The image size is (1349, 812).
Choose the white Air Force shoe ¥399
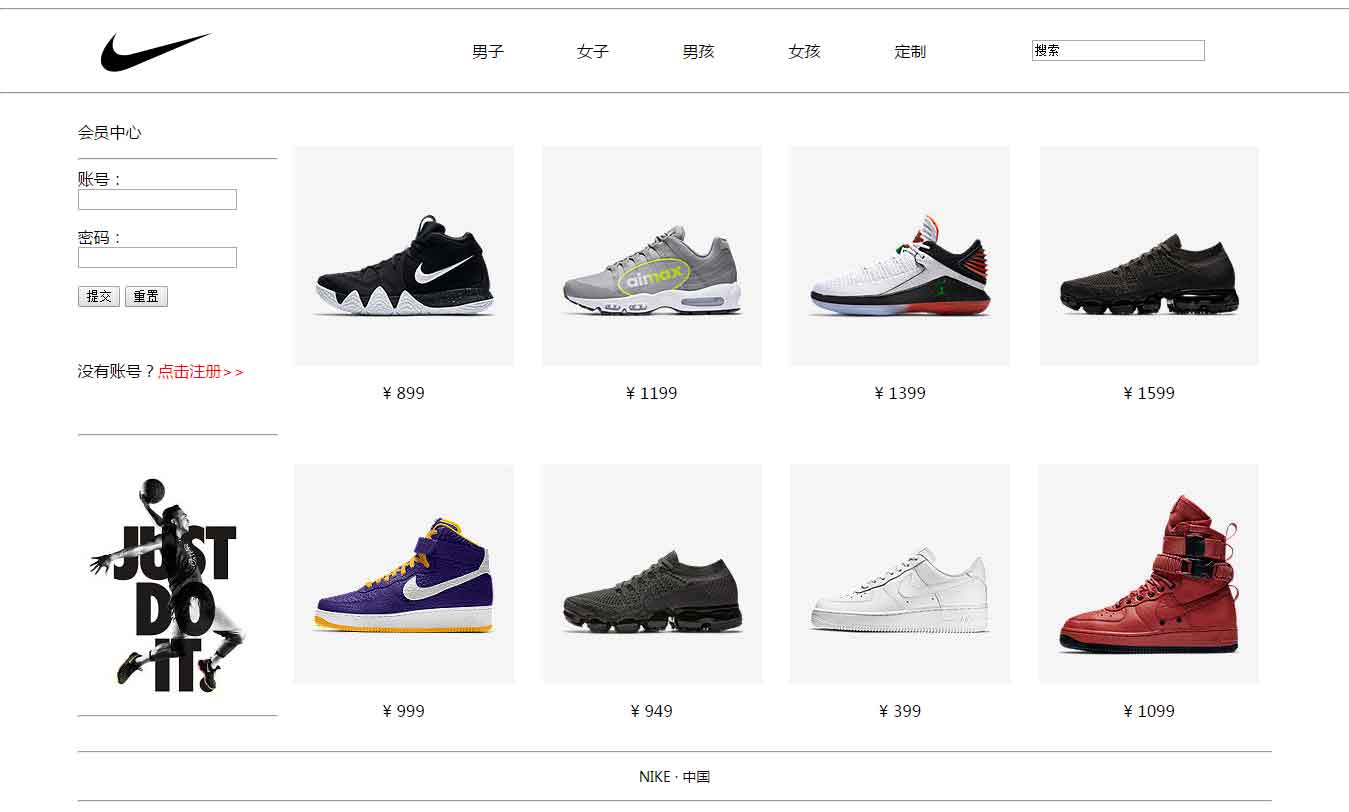(x=900, y=574)
